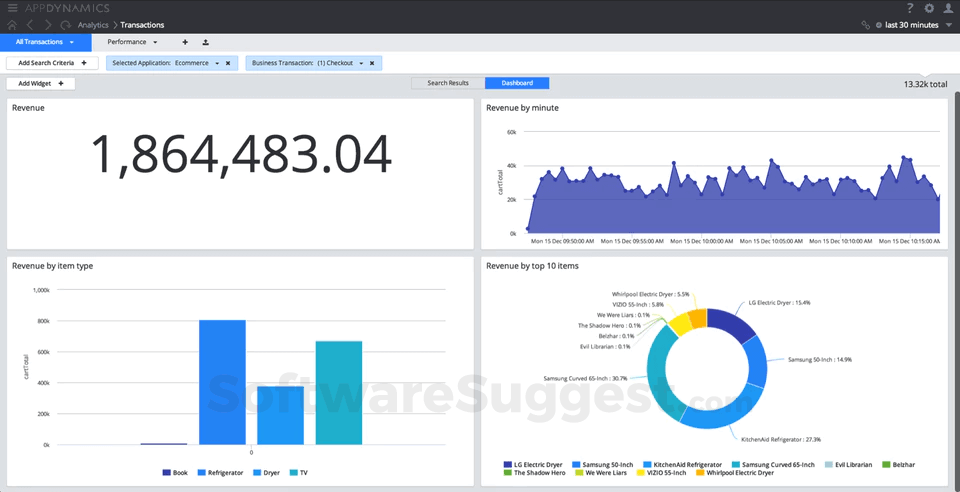Click the Revenue by item type title
960x492 pixels.
pyautogui.click(x=53, y=266)
